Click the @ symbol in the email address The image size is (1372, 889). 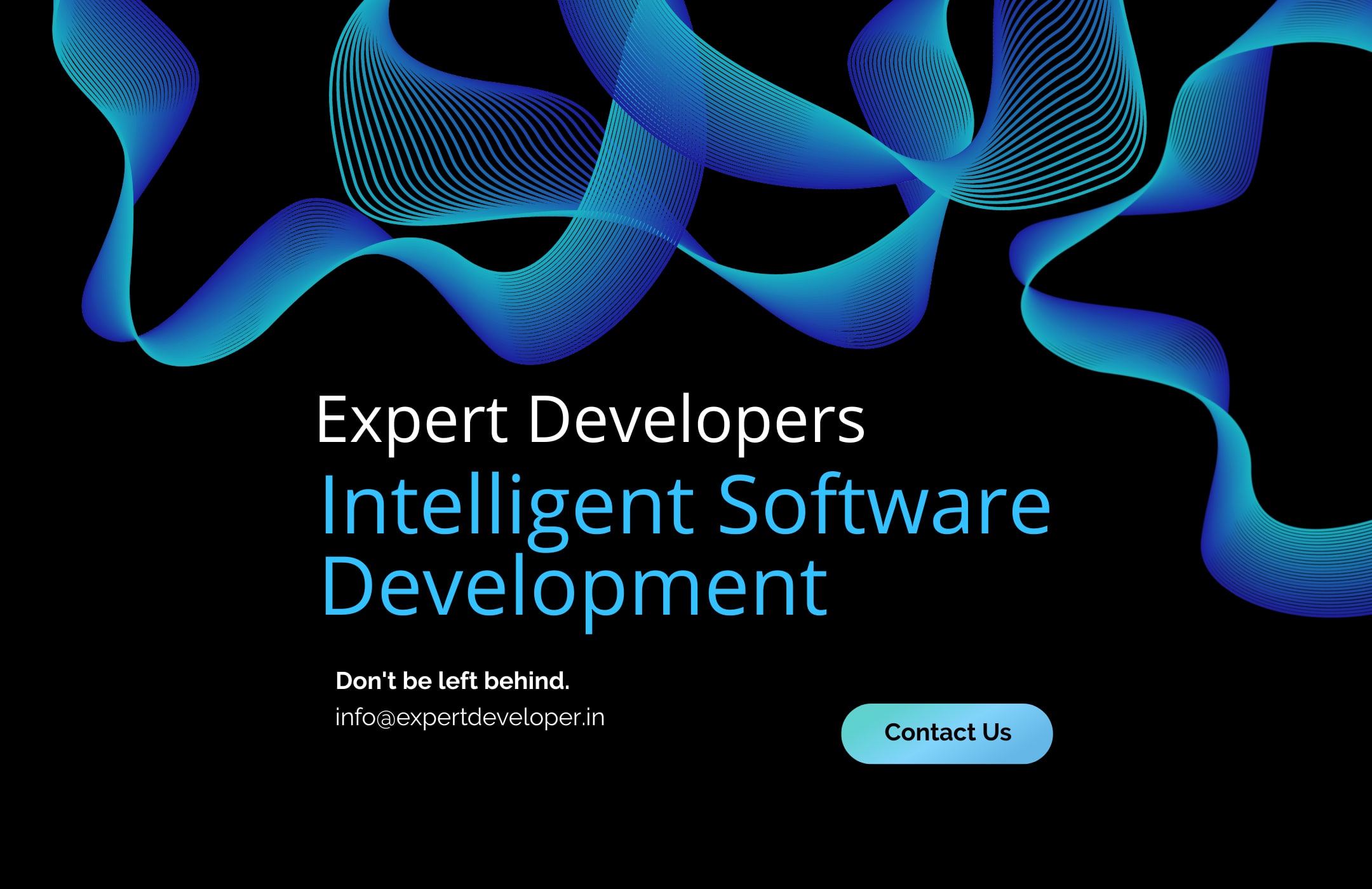(386, 718)
